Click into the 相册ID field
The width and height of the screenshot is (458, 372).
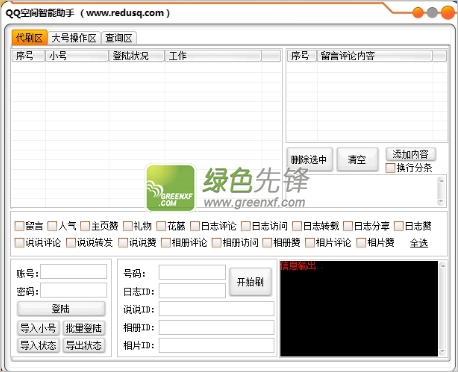click(217, 327)
